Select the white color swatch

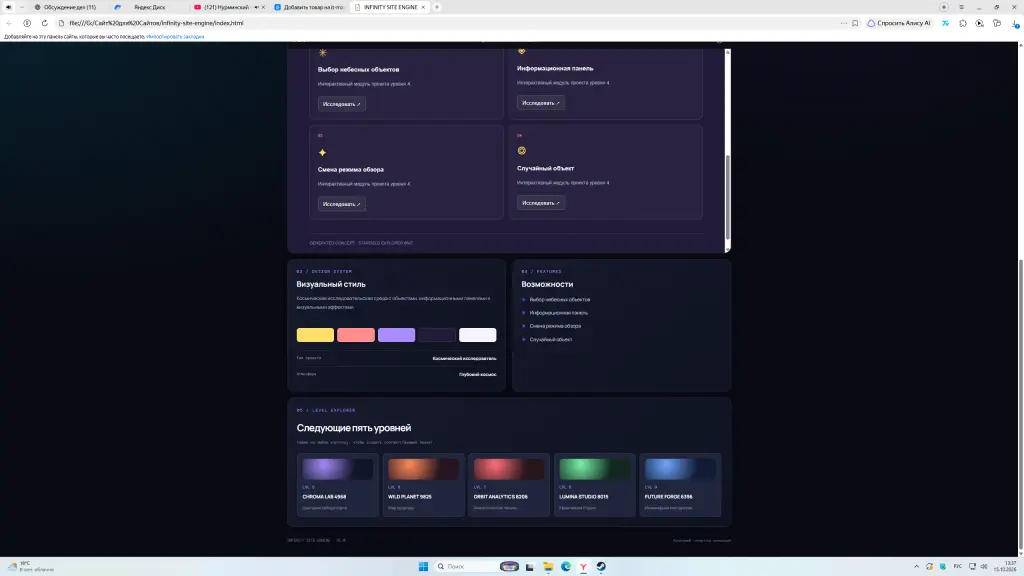477,335
